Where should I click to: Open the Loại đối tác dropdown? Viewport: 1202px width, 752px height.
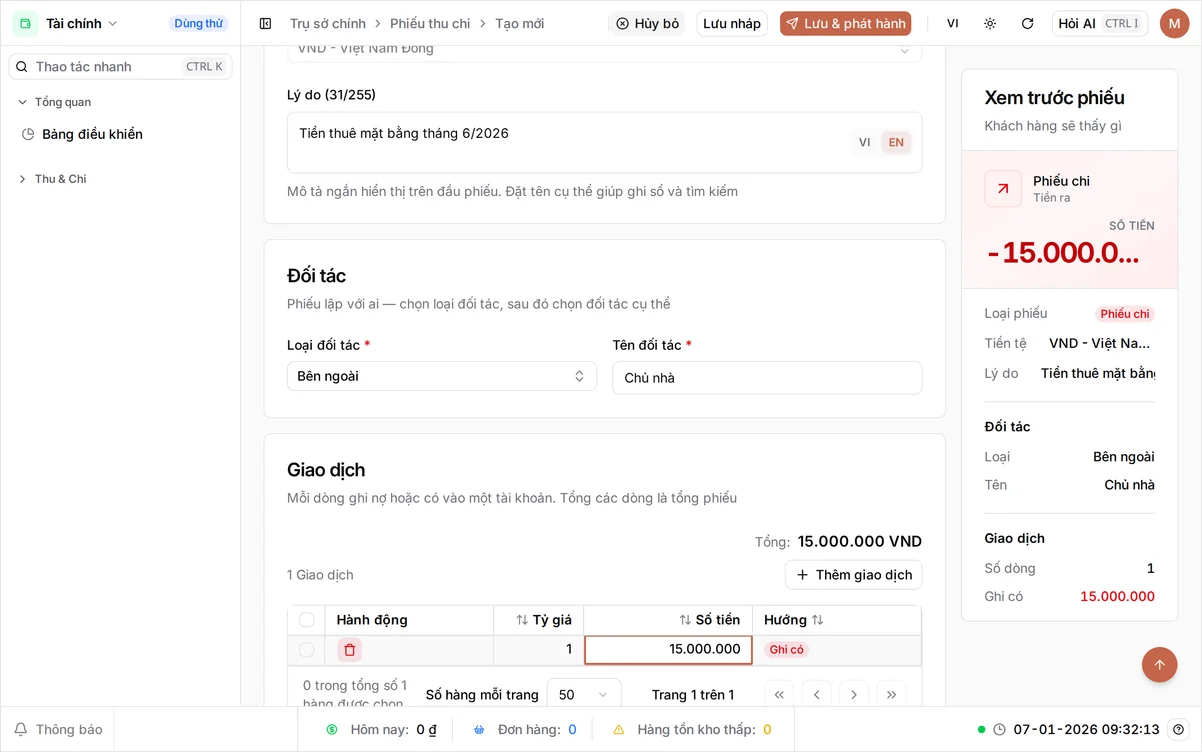tap(441, 376)
